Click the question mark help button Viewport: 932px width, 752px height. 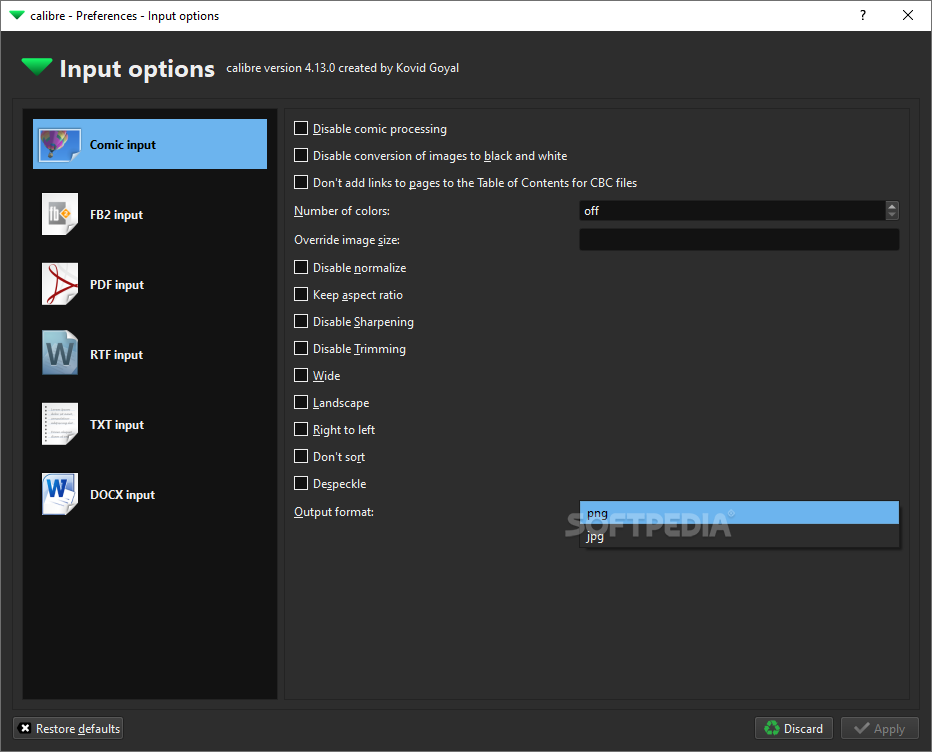click(x=862, y=15)
